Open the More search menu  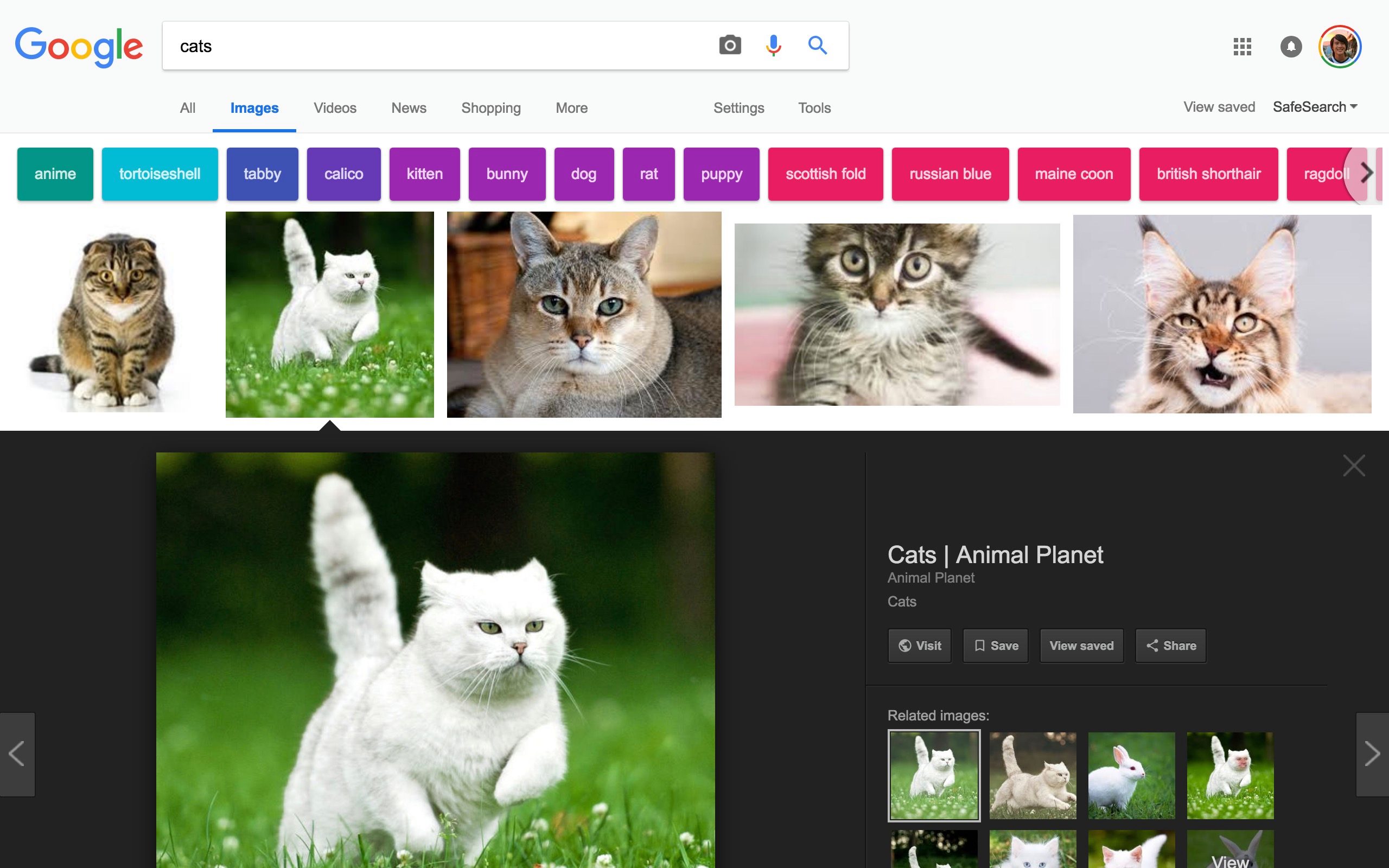click(572, 108)
